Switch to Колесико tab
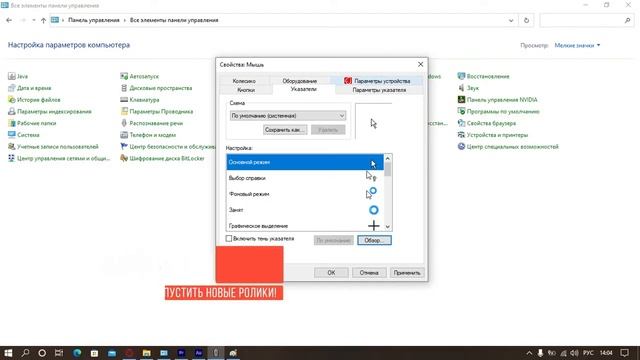 coord(244,81)
